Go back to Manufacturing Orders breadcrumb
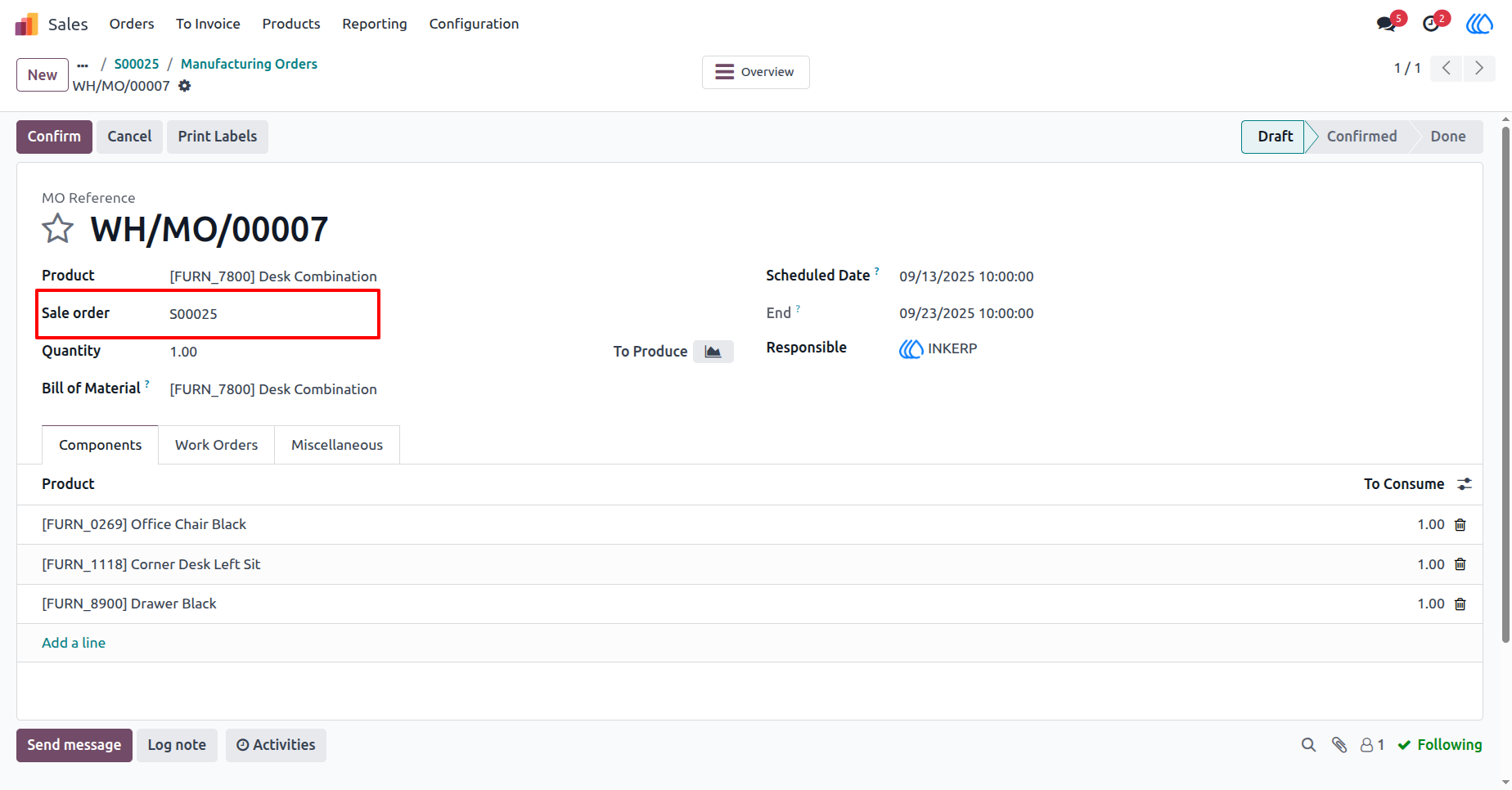This screenshot has width=1512, height=790. (249, 64)
